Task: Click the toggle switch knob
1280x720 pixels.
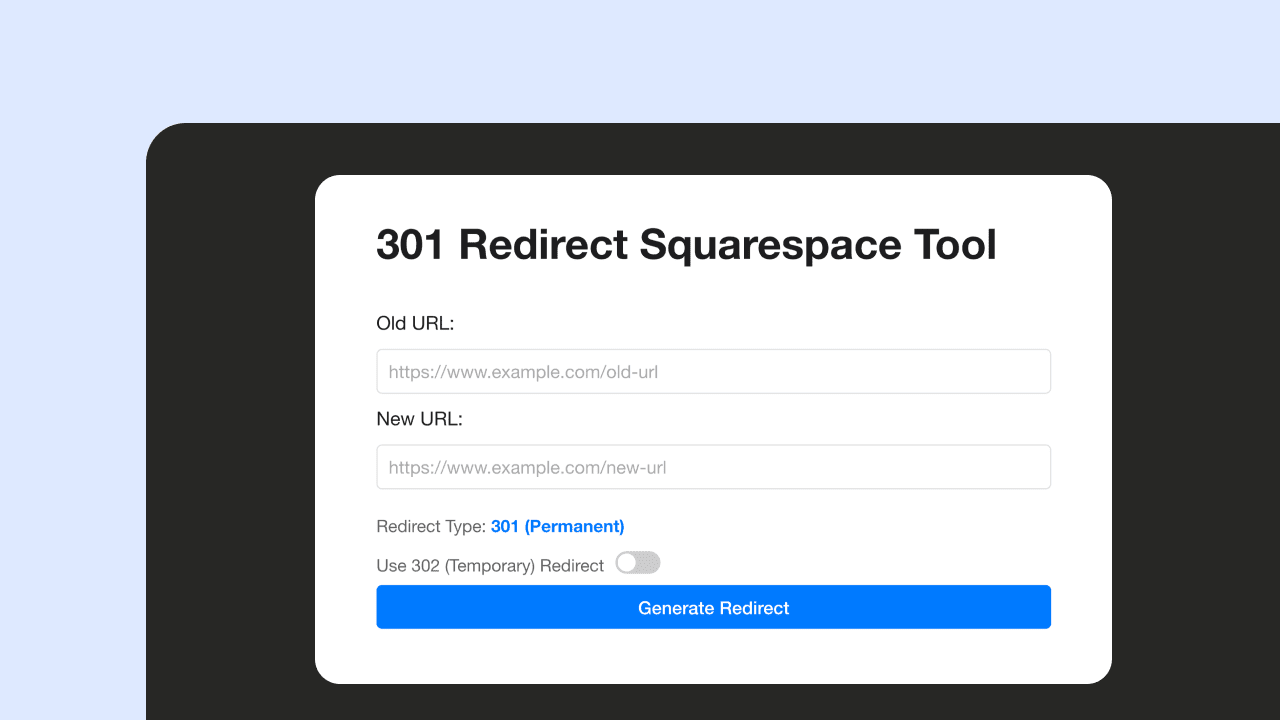Action: click(629, 563)
